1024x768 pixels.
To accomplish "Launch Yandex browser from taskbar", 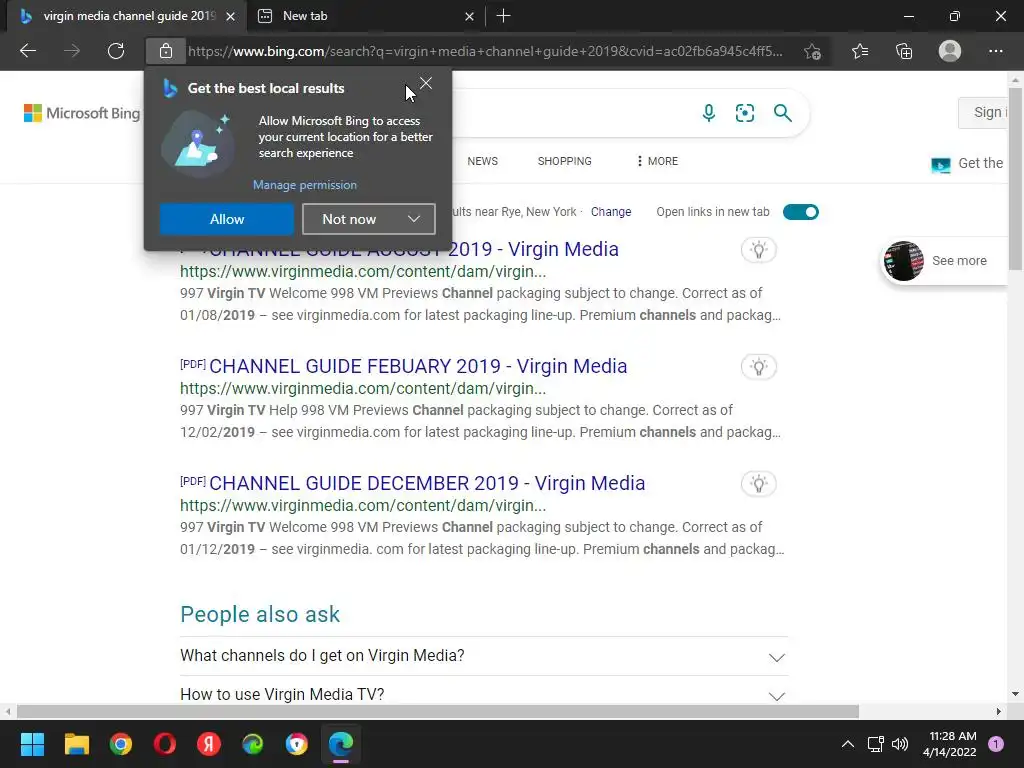I will click(x=209, y=744).
